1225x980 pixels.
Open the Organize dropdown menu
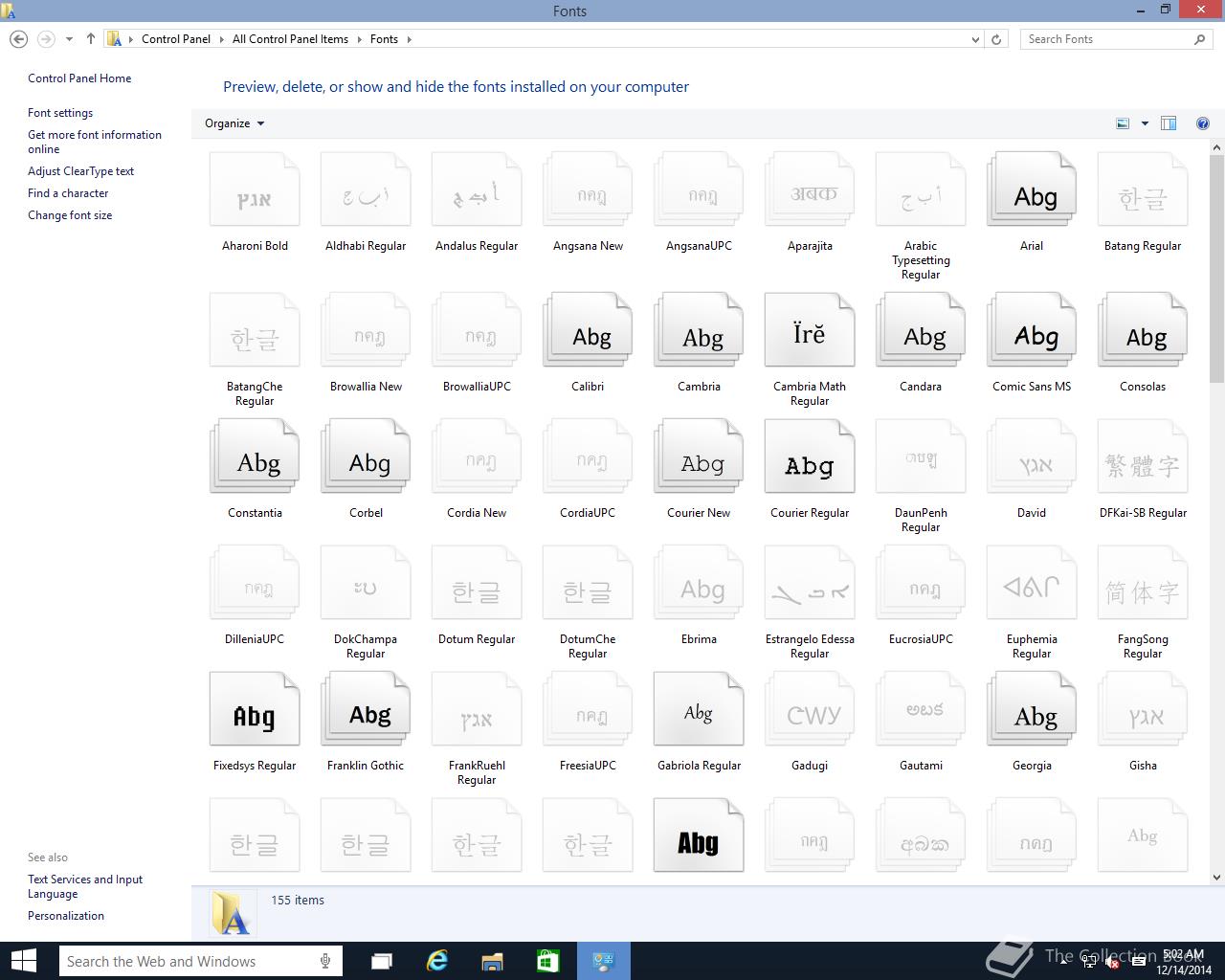[x=234, y=123]
